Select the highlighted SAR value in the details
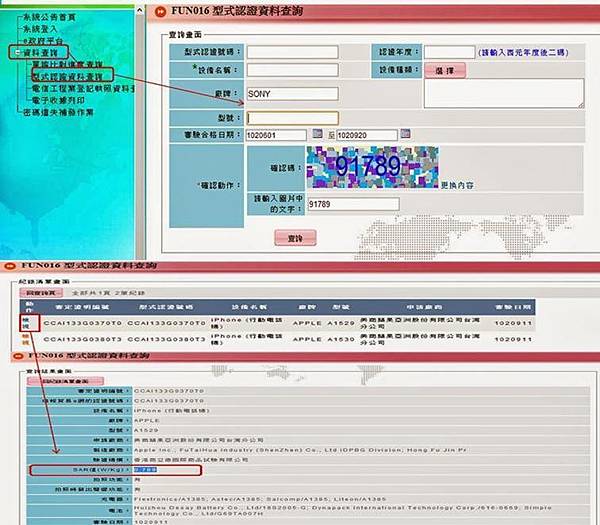The image size is (600, 525). (145, 470)
